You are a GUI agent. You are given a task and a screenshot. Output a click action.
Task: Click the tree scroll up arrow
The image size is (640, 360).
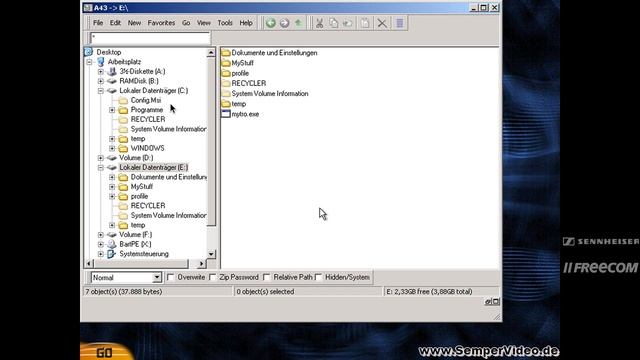(211, 52)
